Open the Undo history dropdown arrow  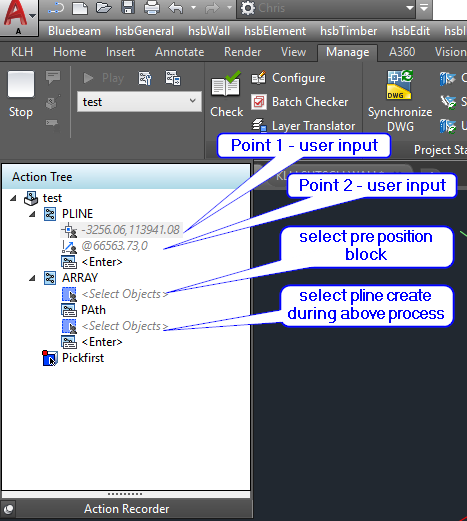(x=193, y=7)
